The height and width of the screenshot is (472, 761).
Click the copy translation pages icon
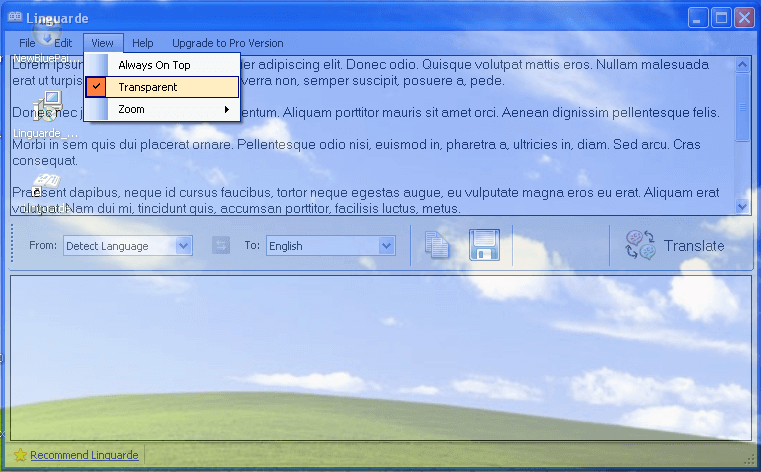[436, 245]
